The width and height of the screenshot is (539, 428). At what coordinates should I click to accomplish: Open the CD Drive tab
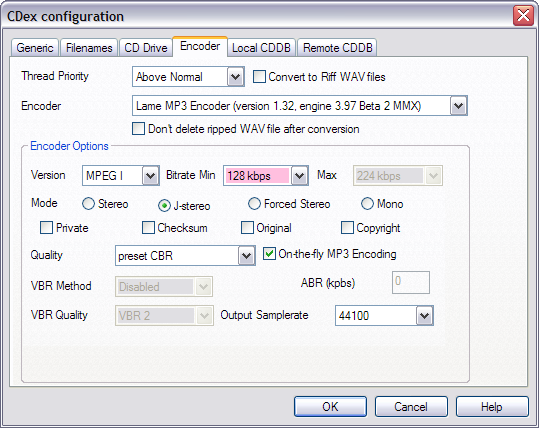click(x=146, y=47)
